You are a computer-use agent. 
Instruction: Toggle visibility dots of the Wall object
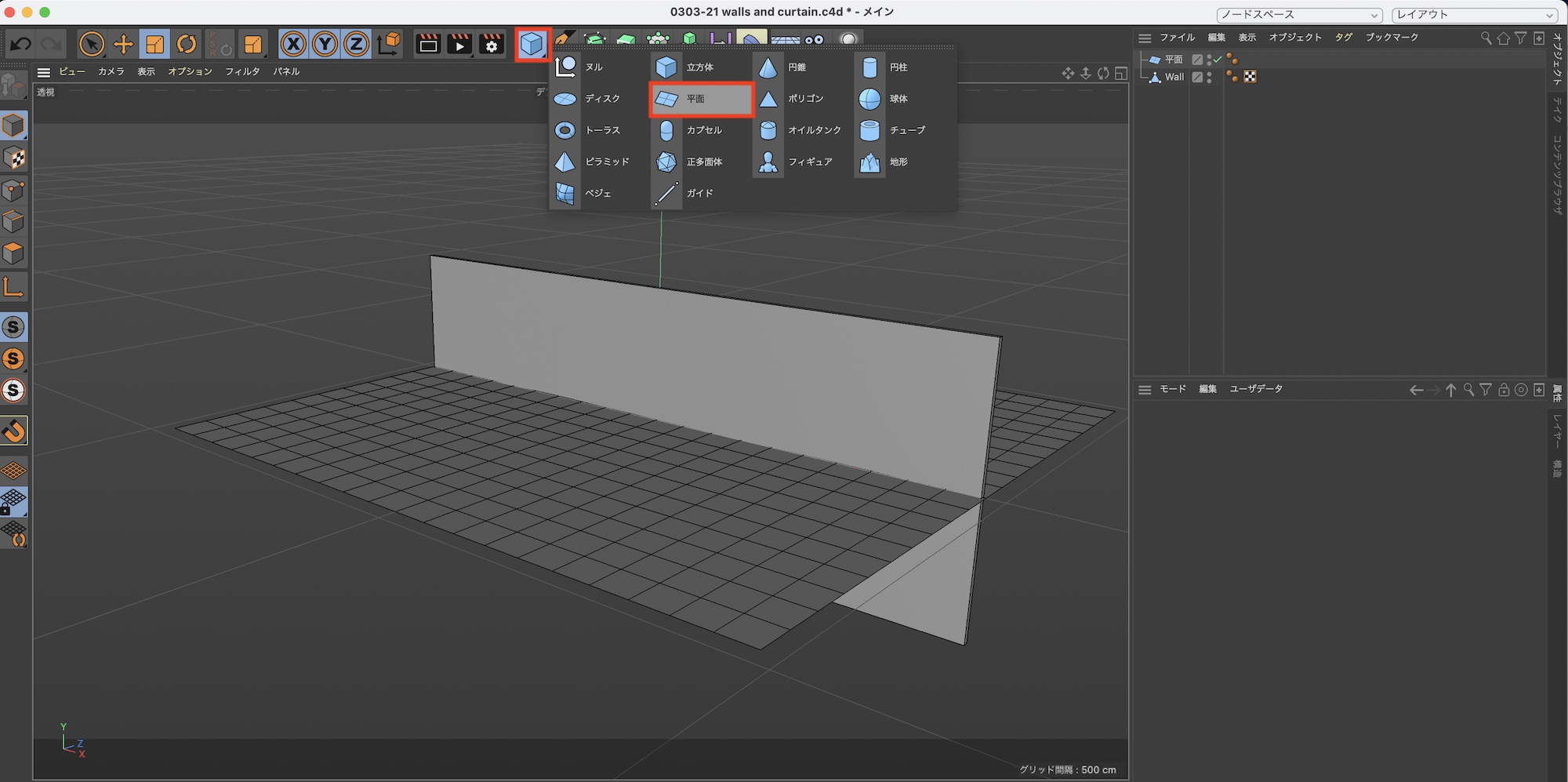pos(1210,77)
